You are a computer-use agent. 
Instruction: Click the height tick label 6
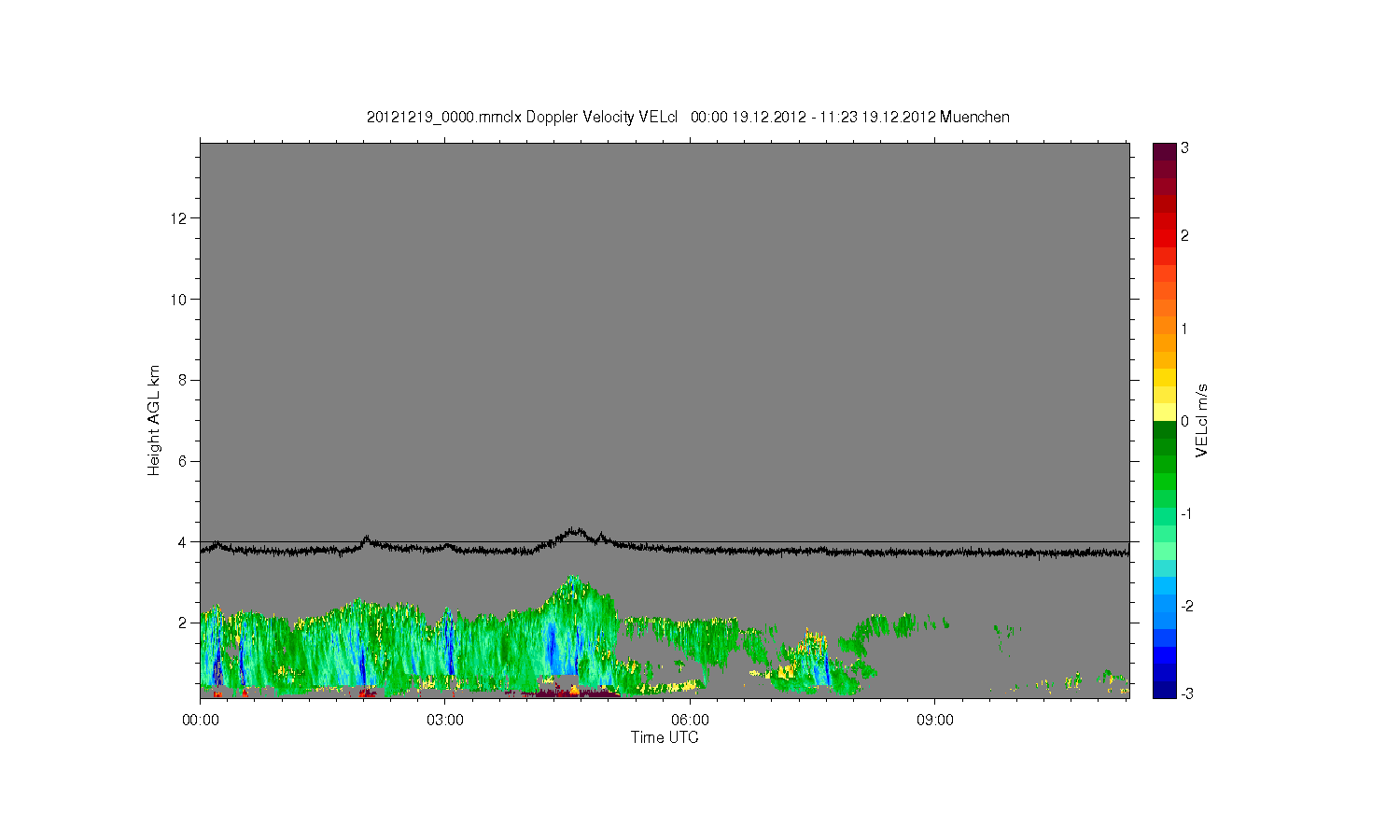[184, 461]
